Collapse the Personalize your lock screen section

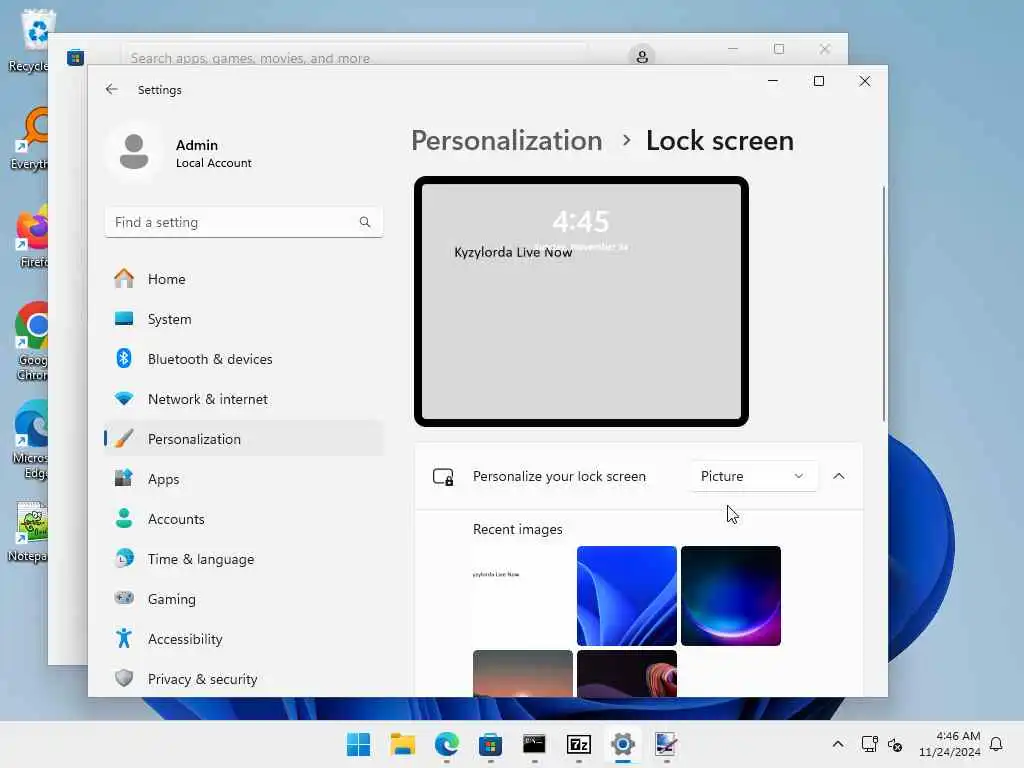[839, 476]
